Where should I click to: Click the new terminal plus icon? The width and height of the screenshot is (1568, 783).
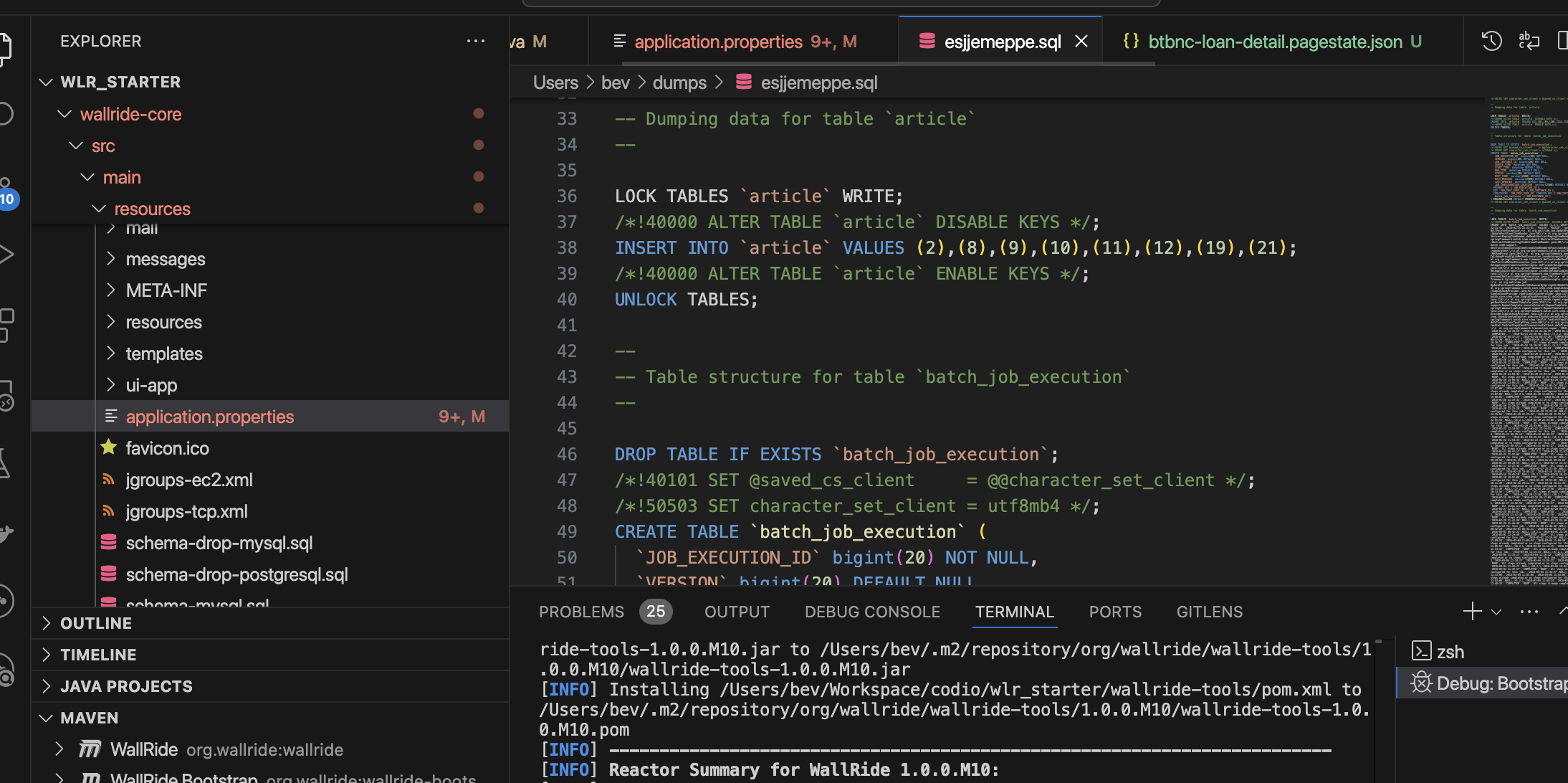pos(1472,612)
